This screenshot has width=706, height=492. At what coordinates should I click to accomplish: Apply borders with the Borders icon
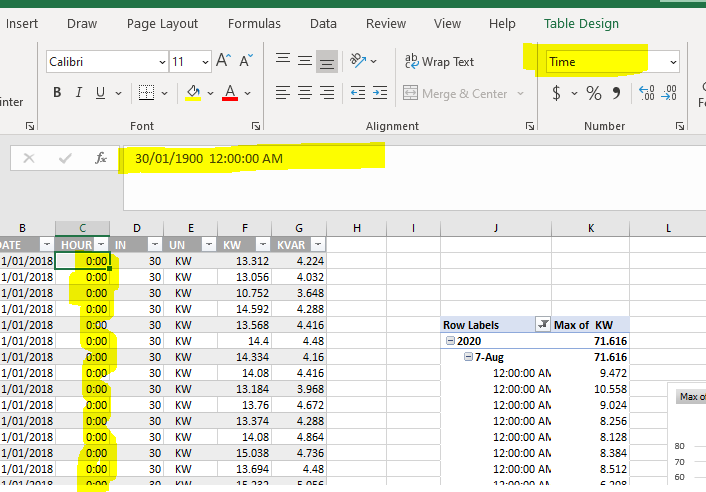[146, 93]
